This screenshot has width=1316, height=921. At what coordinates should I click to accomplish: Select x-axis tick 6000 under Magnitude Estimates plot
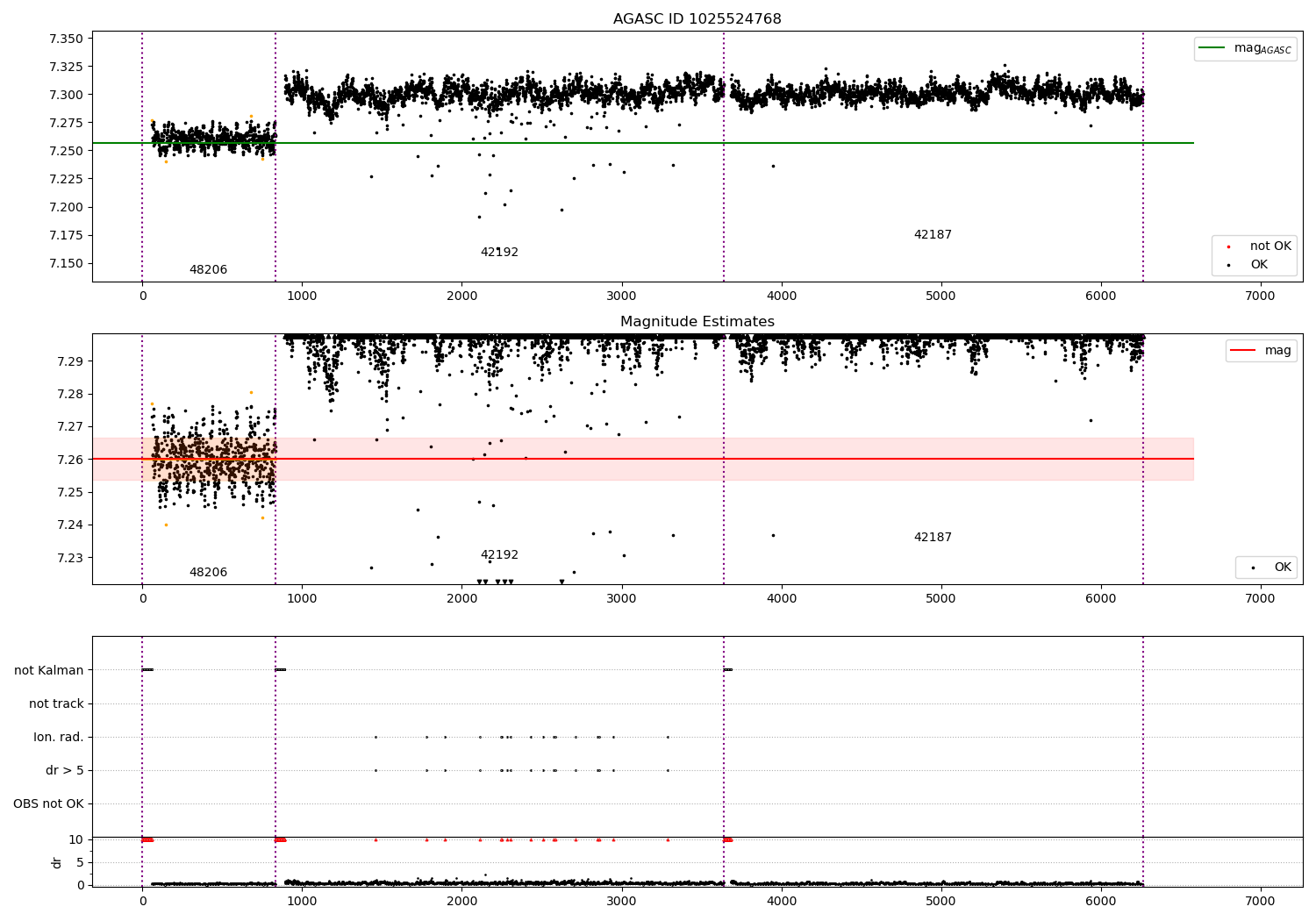(x=1101, y=599)
